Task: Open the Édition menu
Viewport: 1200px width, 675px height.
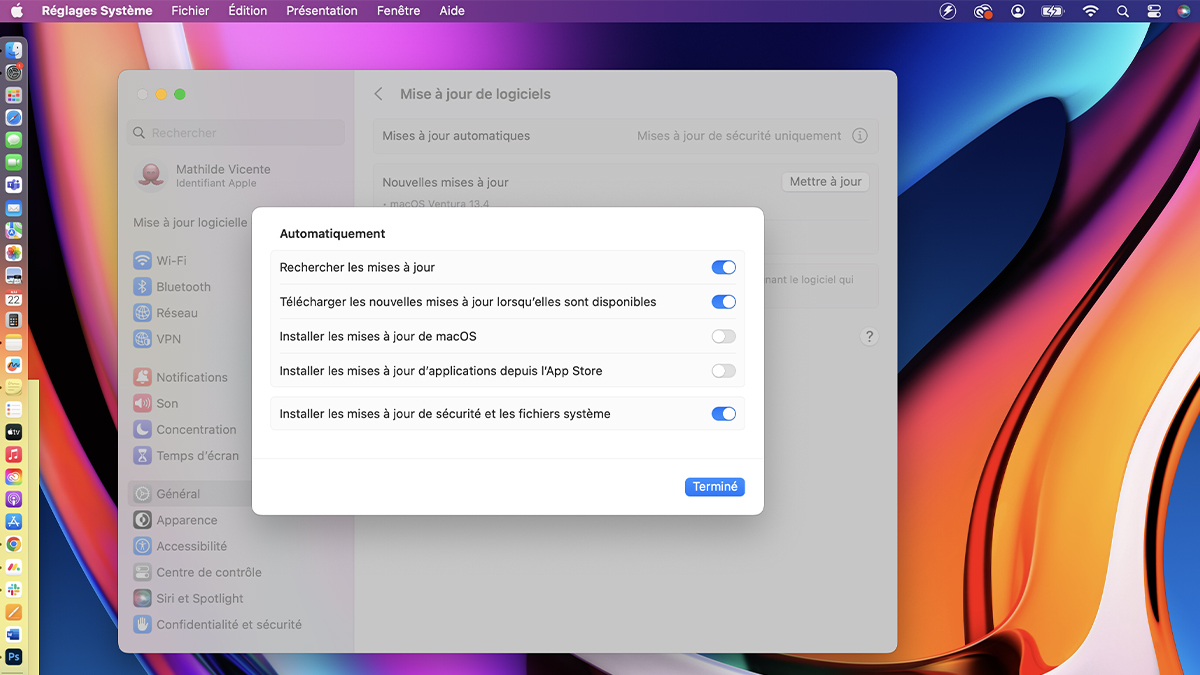Action: click(x=248, y=11)
